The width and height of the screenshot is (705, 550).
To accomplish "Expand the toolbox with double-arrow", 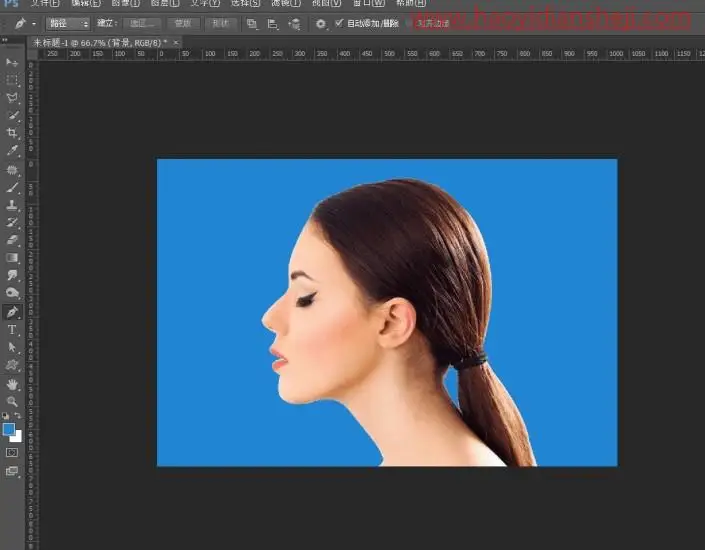I will [x=5, y=40].
